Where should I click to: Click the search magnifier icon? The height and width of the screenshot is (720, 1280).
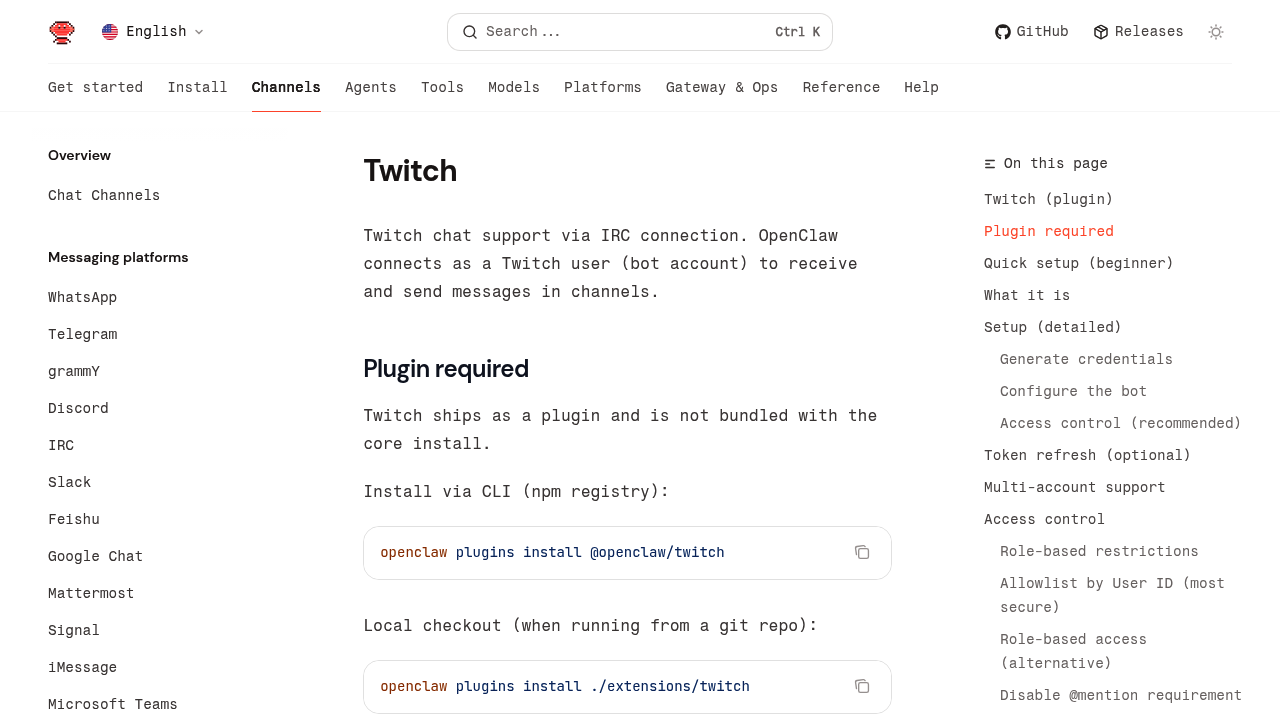(x=470, y=32)
